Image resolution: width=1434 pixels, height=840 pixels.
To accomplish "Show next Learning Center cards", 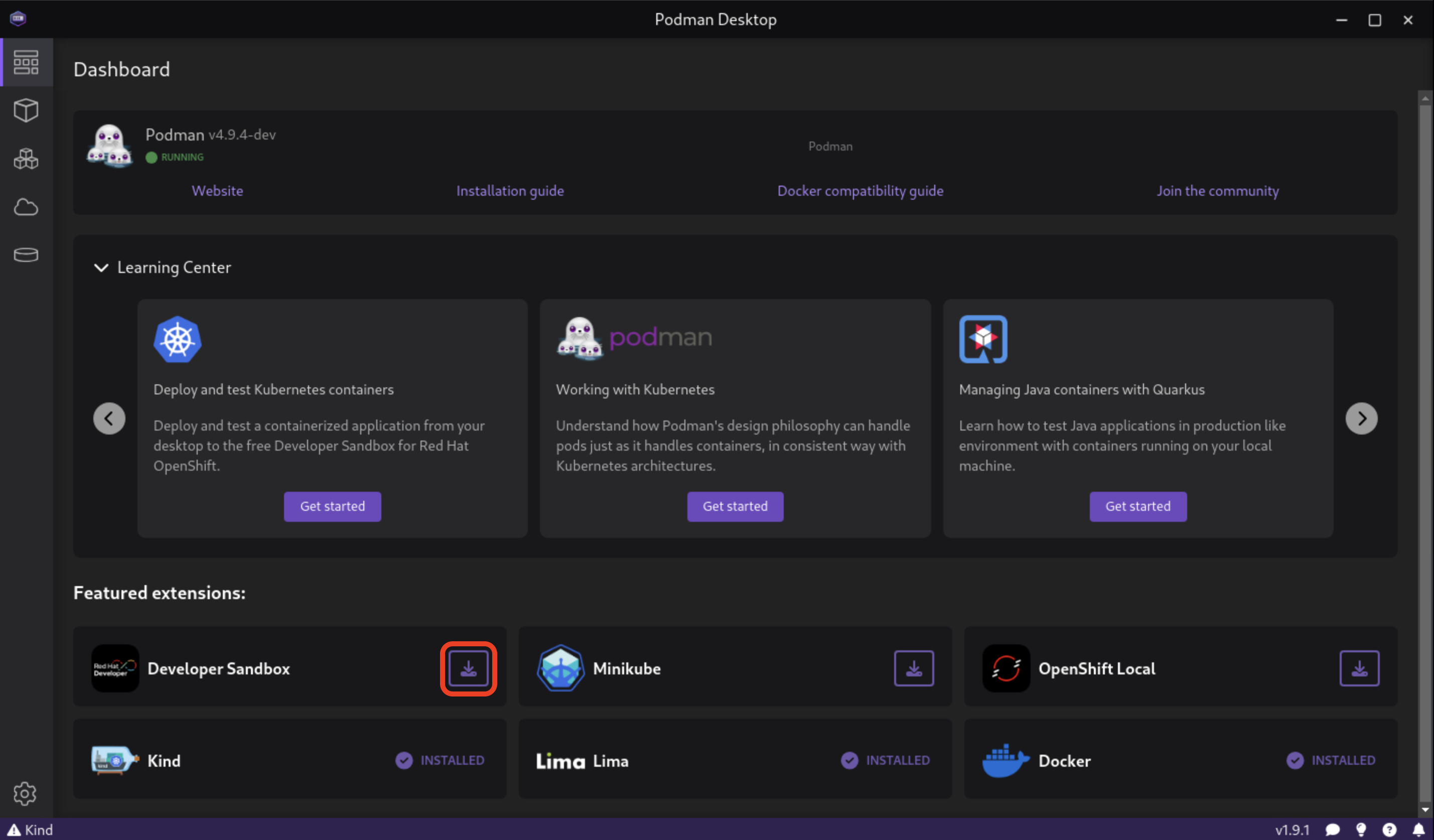I will [1361, 419].
